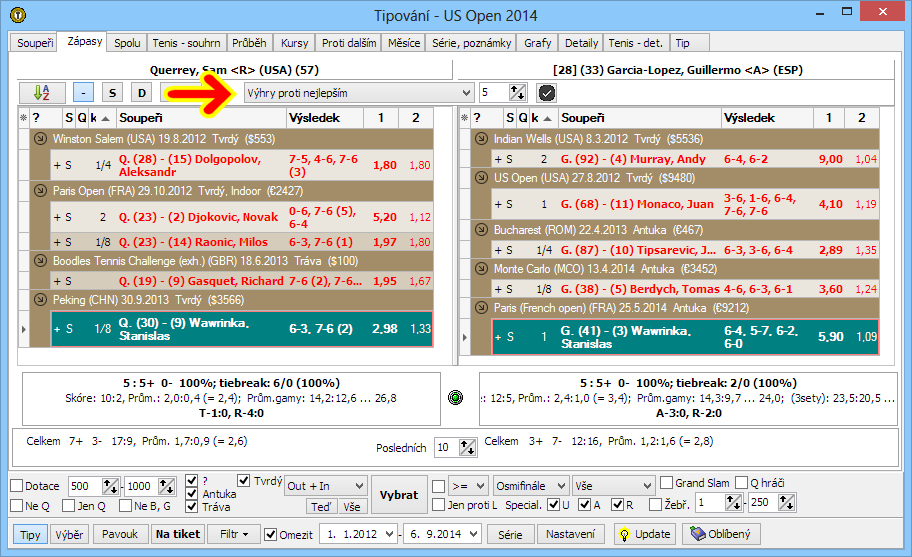Select the Murray, Andy match row
Image resolution: width=912 pixels, height=557 pixels.
pyautogui.click(x=685, y=159)
